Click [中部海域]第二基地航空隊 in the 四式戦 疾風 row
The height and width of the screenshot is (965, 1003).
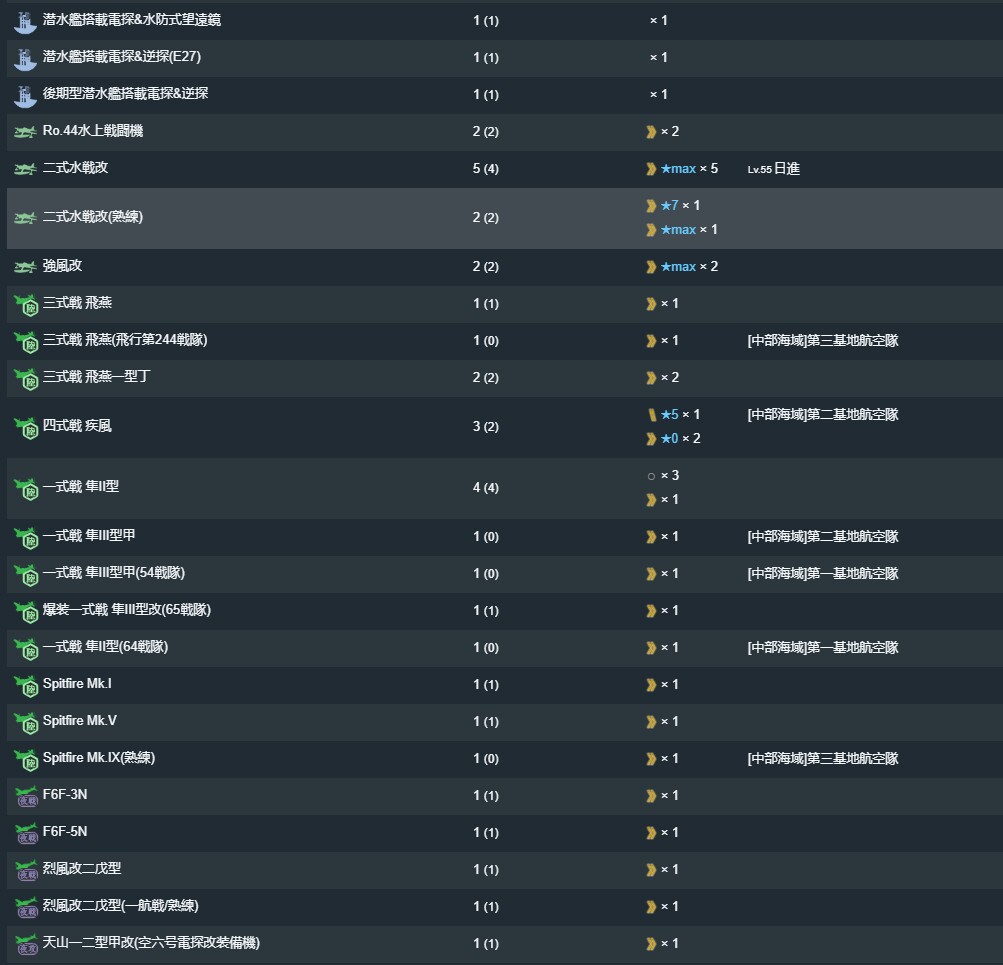pos(822,415)
